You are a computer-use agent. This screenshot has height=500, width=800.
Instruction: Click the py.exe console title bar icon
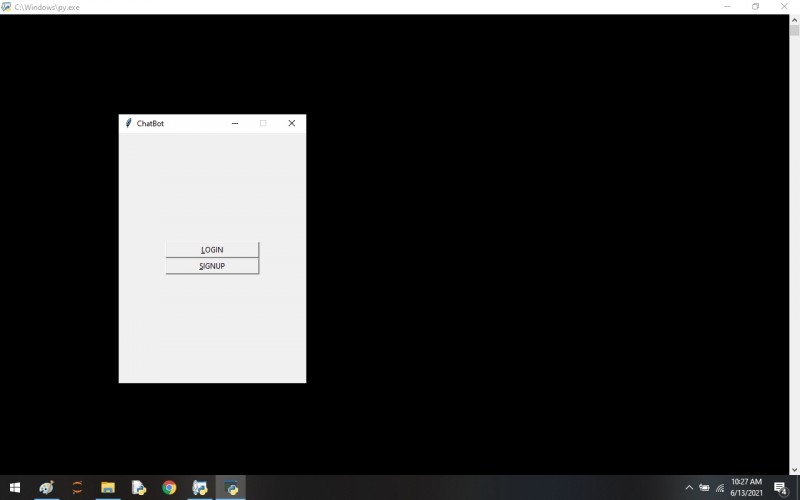(6, 7)
